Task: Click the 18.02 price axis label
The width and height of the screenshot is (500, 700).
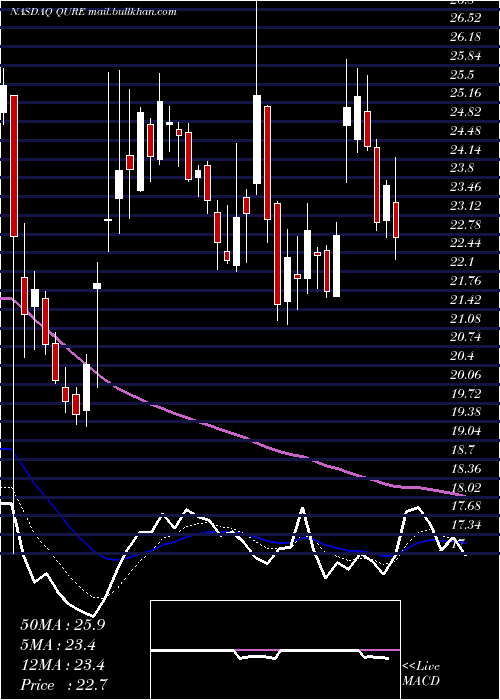Action: 465,487
